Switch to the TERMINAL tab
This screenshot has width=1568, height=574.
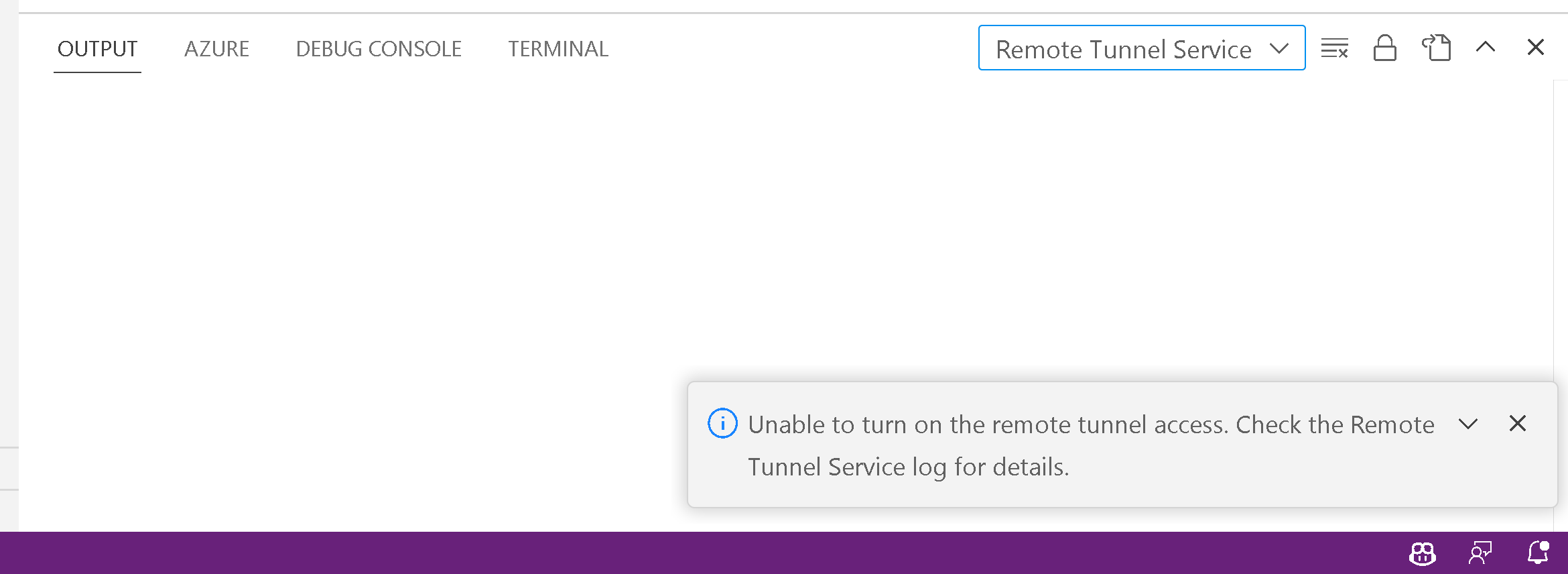point(558,48)
